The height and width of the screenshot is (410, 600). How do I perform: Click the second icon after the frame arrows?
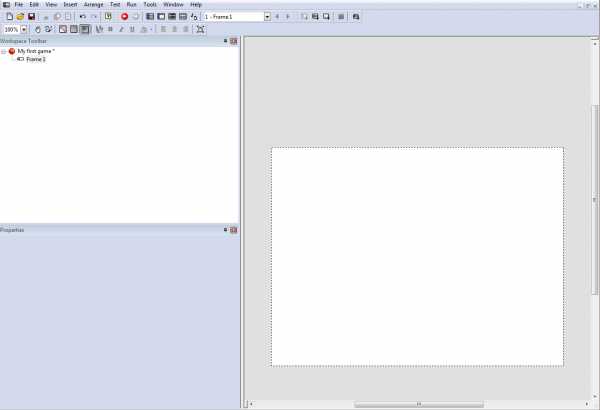click(x=315, y=16)
